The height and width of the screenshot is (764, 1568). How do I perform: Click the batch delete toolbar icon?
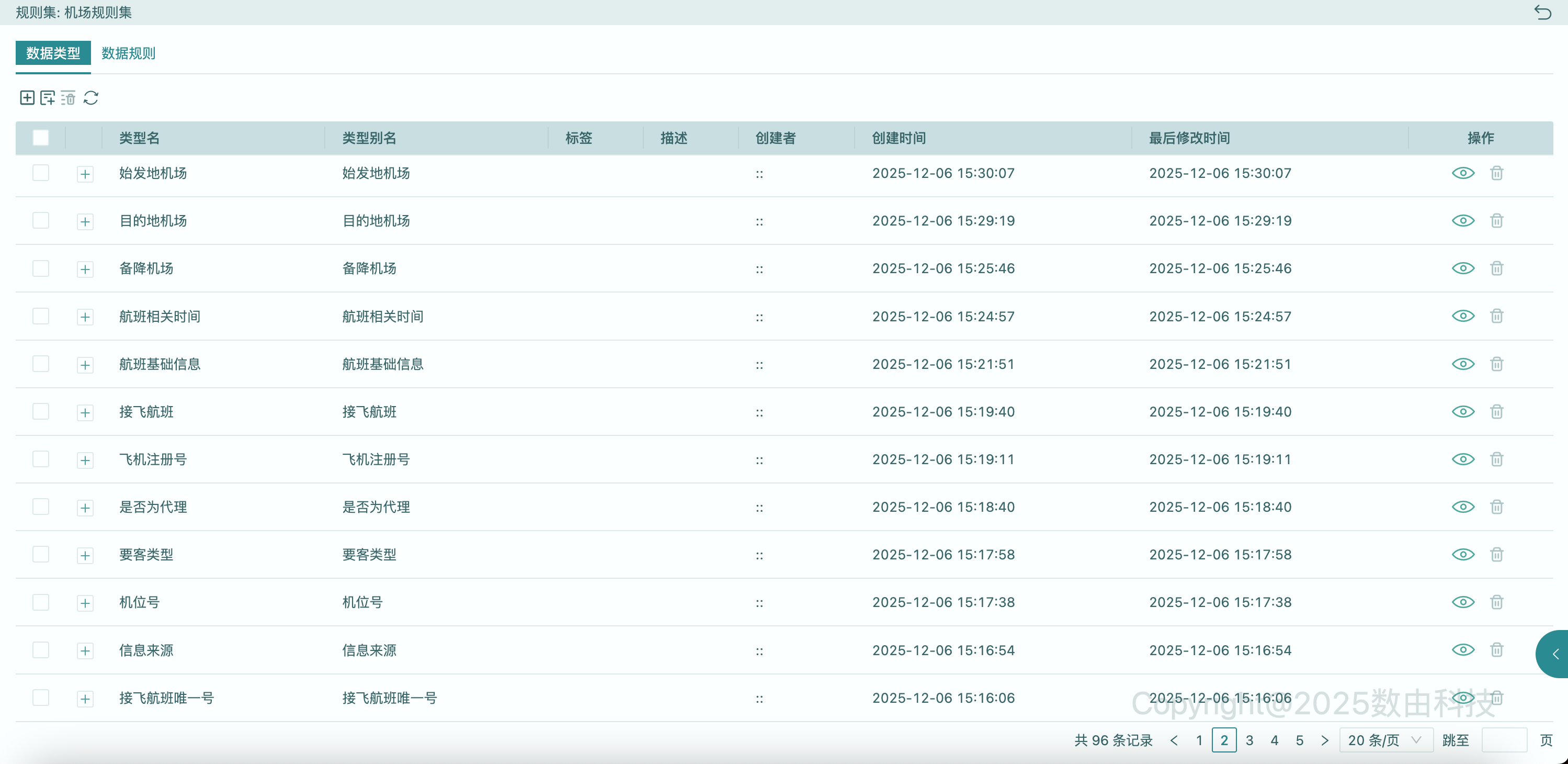pos(68,97)
